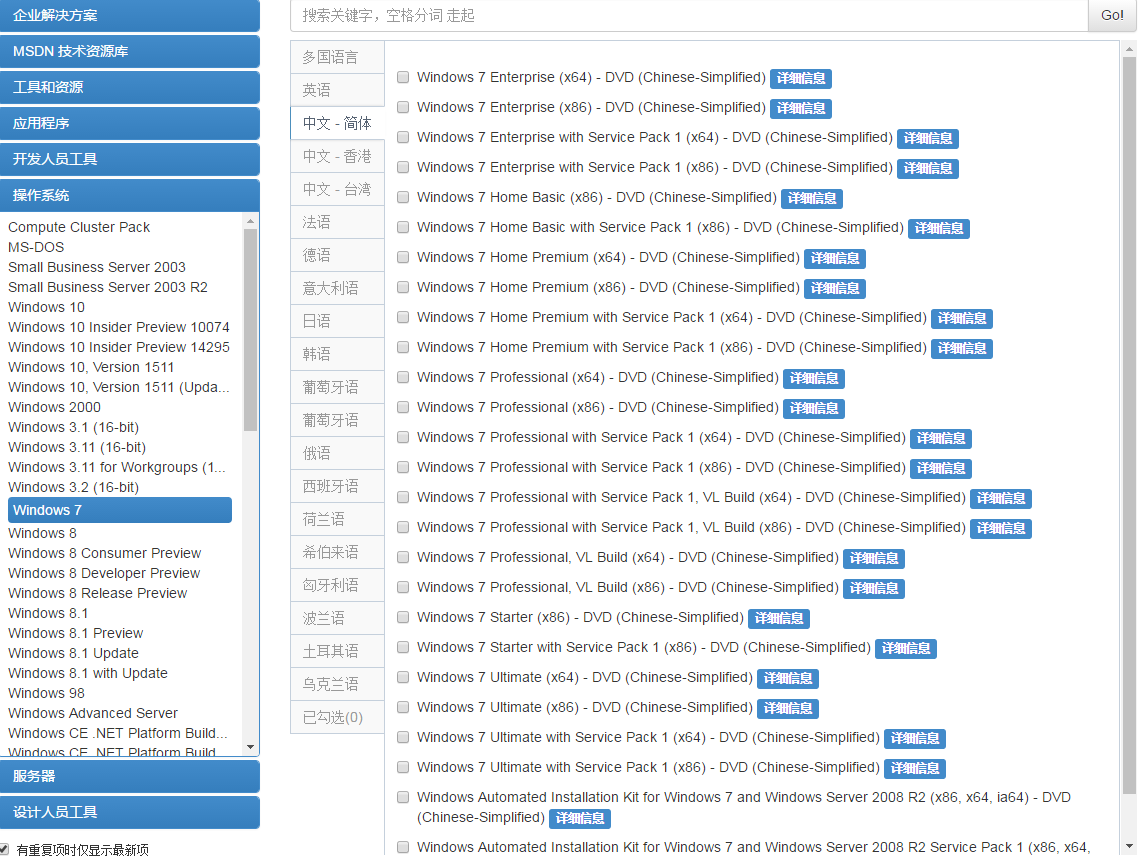The height and width of the screenshot is (862, 1141).
Task: Select Windows Advanced Server entry
Action: coord(93,714)
